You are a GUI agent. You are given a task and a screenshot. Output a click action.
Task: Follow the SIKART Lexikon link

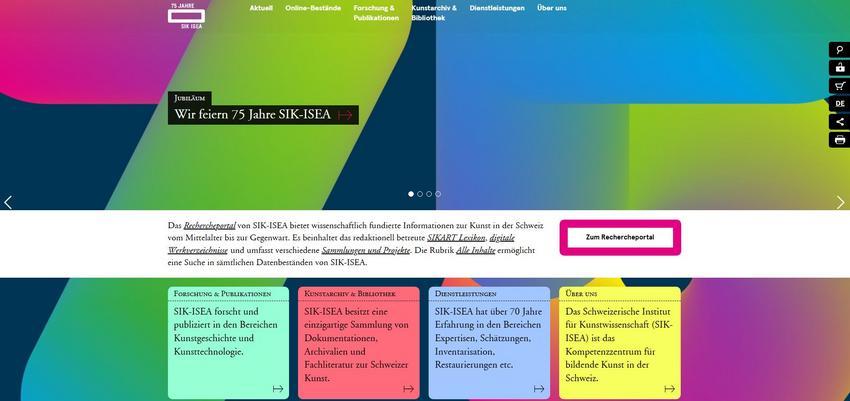click(456, 238)
